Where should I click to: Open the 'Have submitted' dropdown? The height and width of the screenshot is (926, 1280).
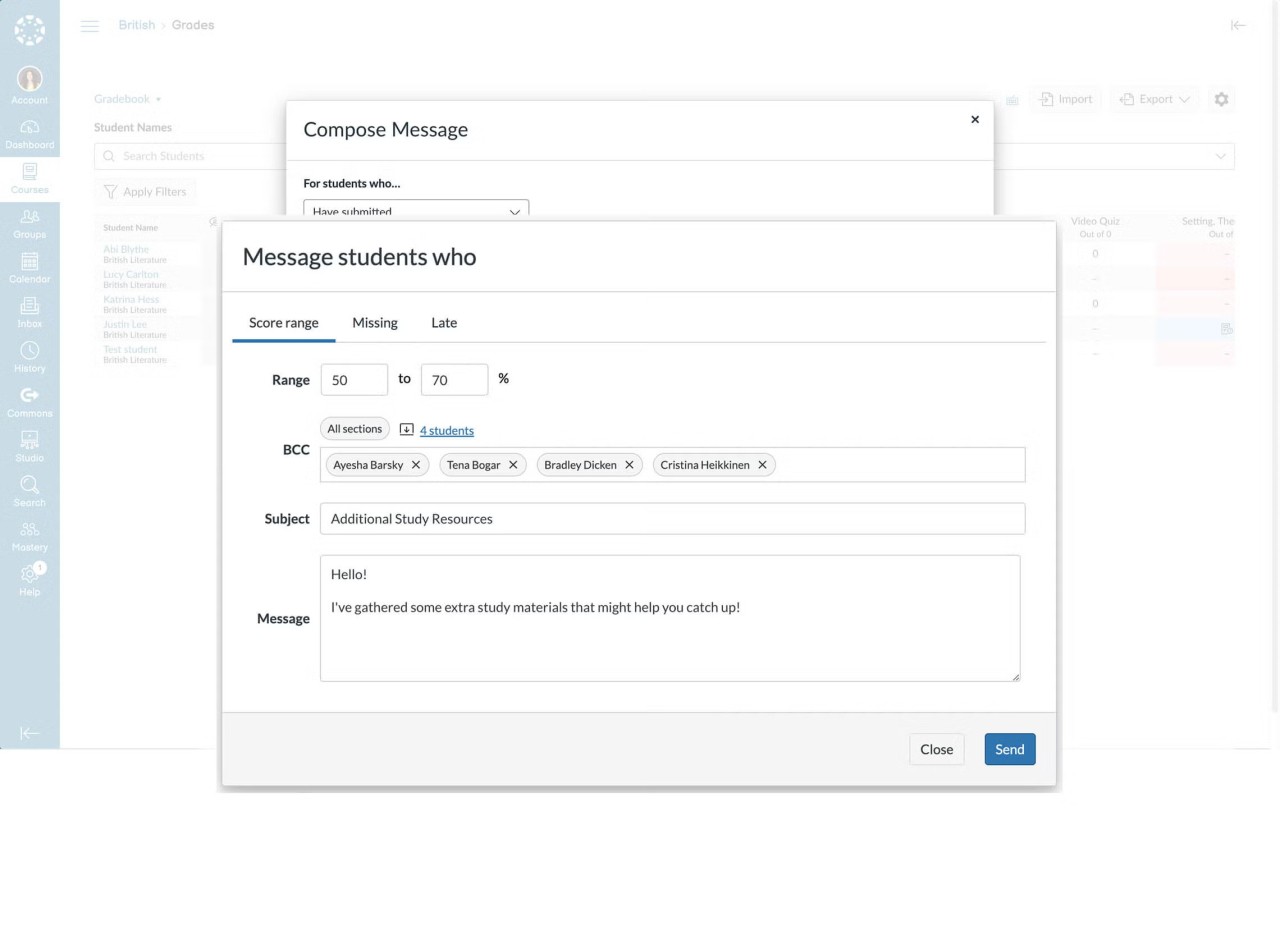coord(416,211)
